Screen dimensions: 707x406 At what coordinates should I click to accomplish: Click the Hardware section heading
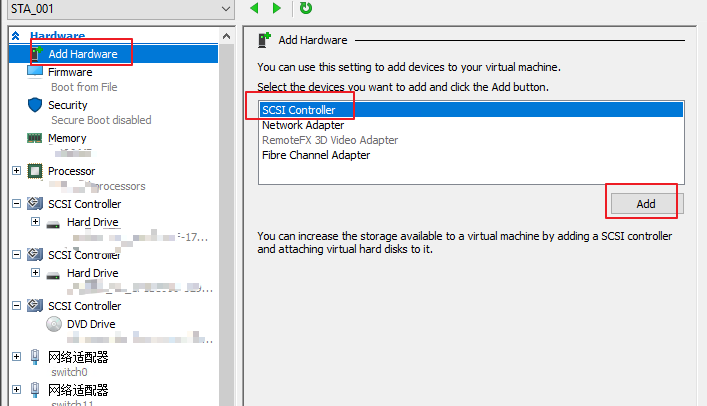tap(57, 36)
